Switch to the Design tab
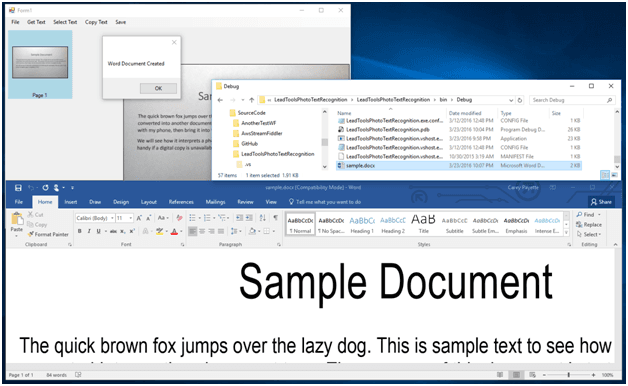 click(x=121, y=202)
